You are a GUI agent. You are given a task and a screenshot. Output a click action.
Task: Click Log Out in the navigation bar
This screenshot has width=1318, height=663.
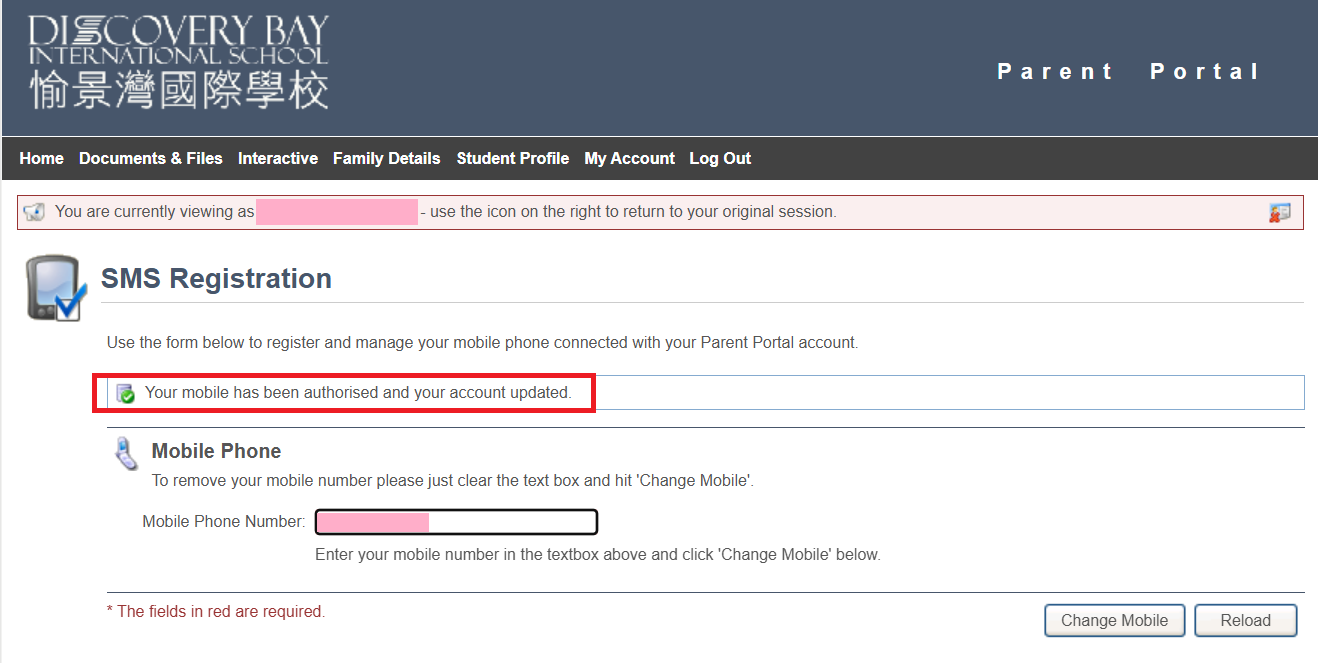pos(720,158)
